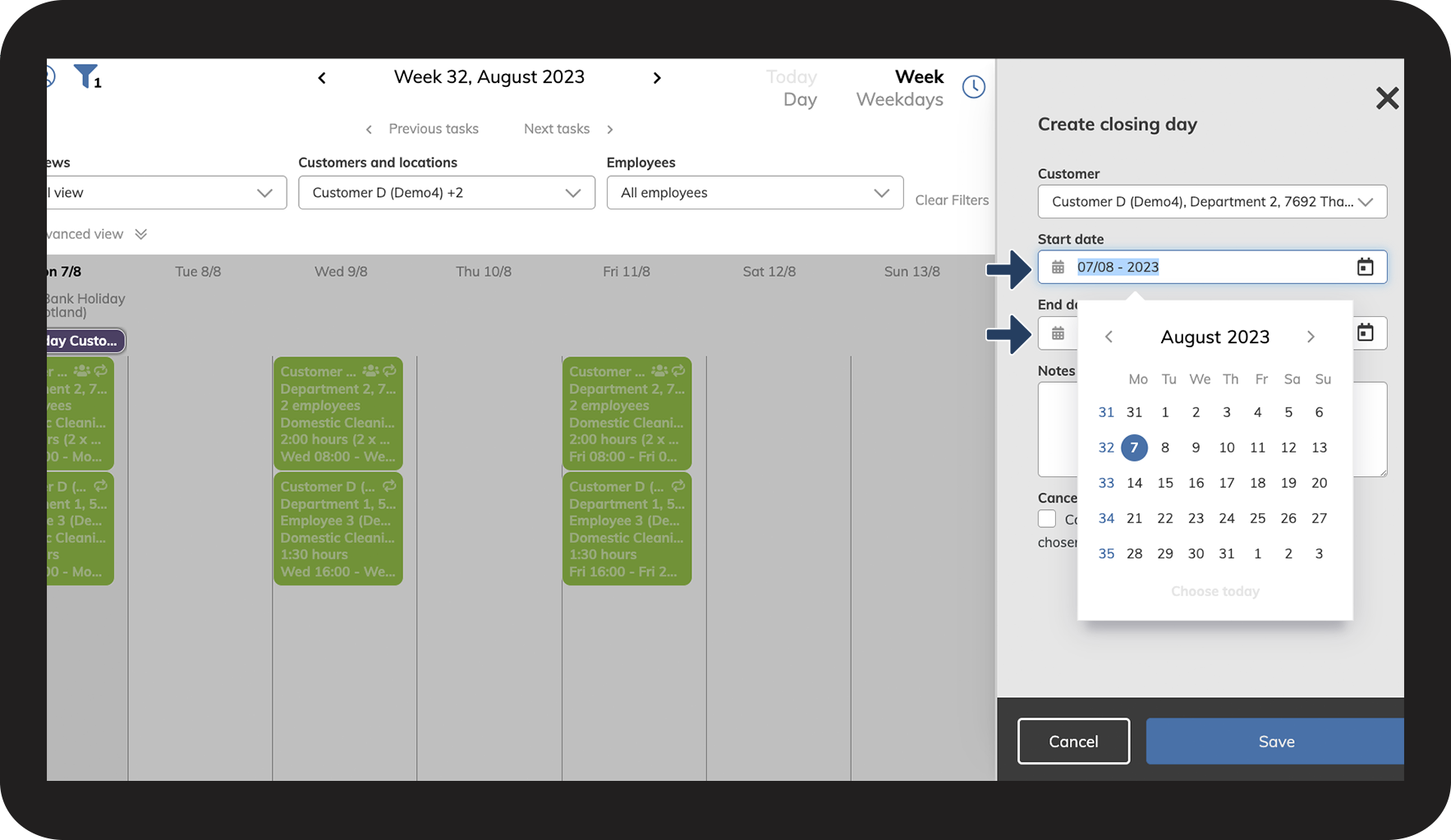Expand the Advanced view section
The width and height of the screenshot is (1451, 840).
click(98, 234)
